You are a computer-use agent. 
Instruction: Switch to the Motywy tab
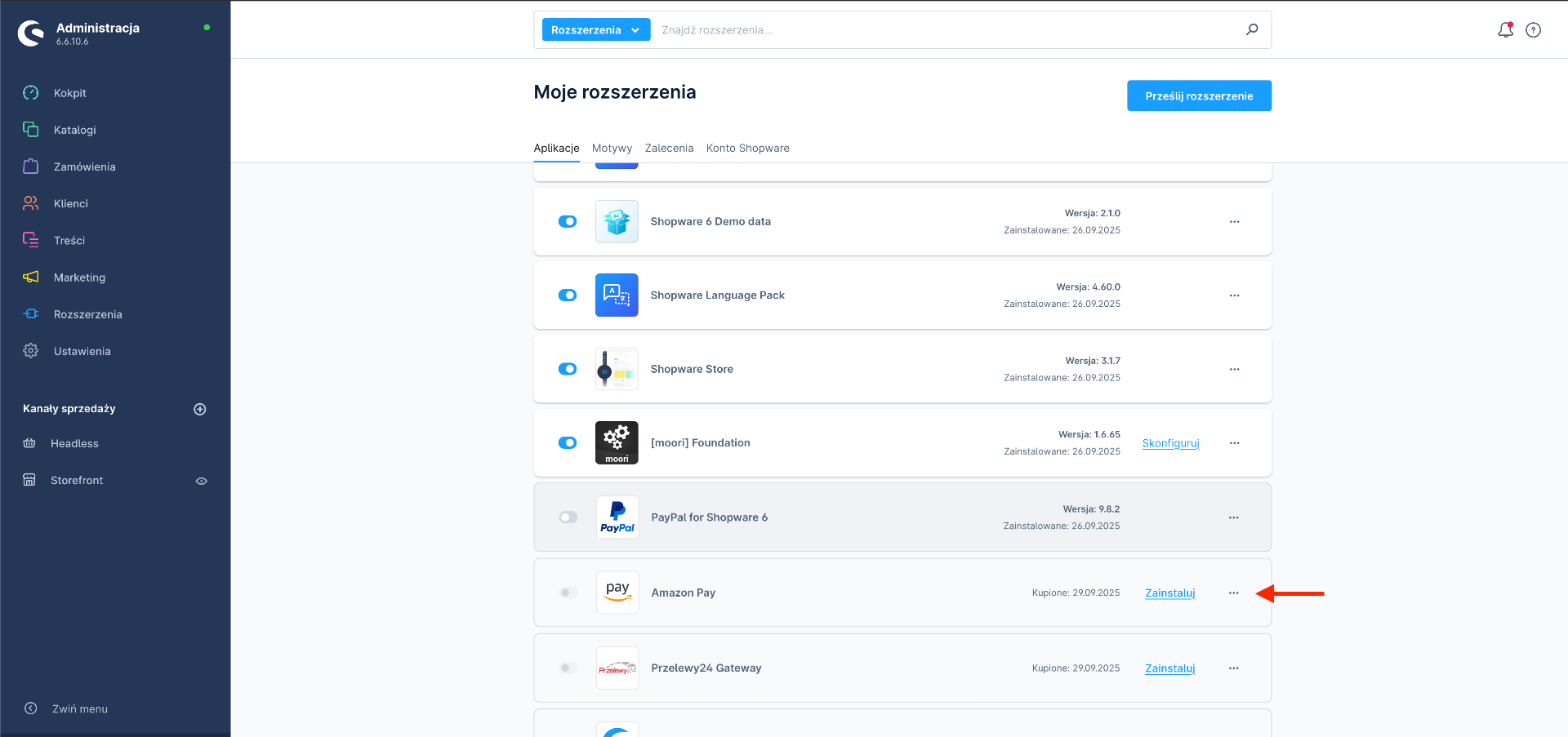click(612, 149)
